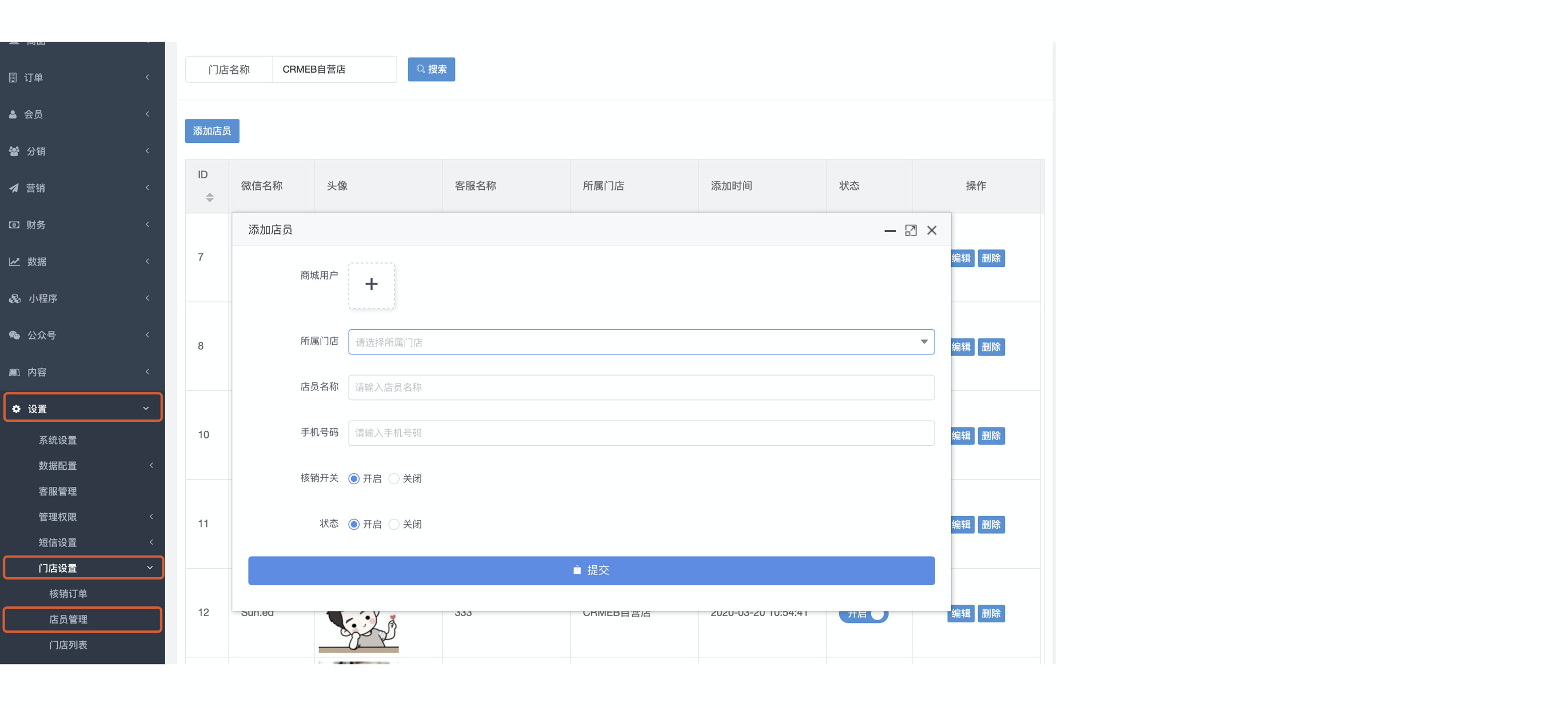Minimize the 添加店员 dialog
The height and width of the screenshot is (707, 1568).
890,230
